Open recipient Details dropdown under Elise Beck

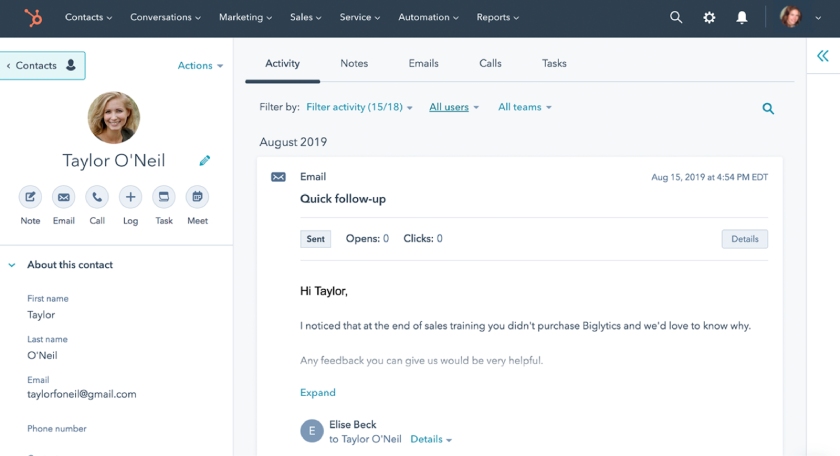(431, 439)
